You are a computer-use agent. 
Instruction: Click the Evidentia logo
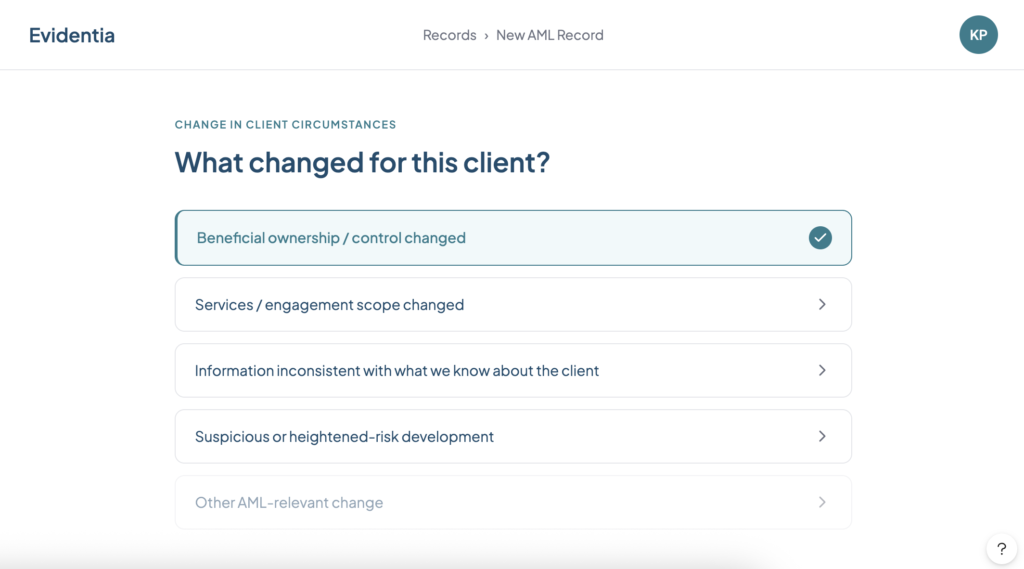(72, 35)
